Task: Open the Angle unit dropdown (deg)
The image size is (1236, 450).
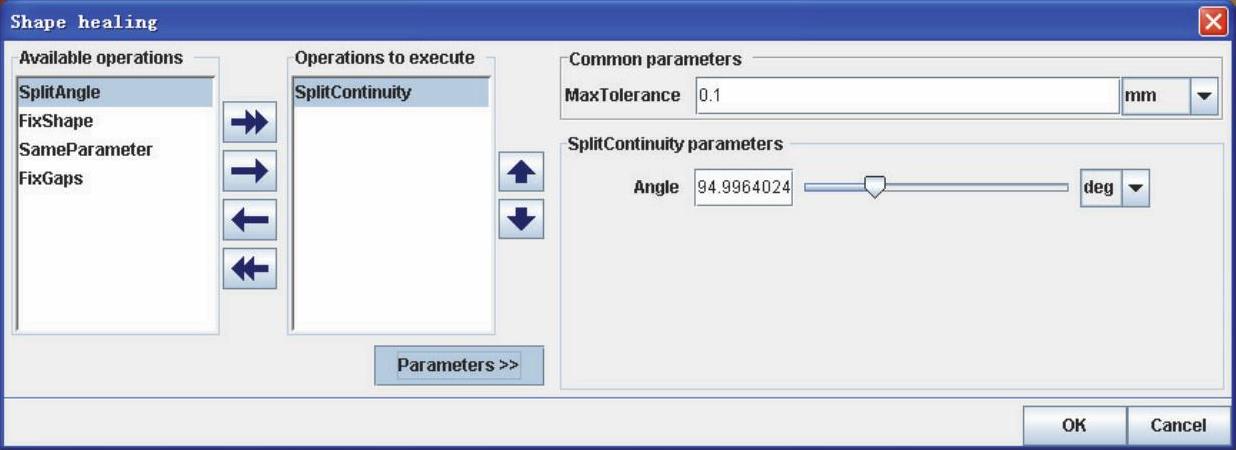Action: (x=1135, y=187)
